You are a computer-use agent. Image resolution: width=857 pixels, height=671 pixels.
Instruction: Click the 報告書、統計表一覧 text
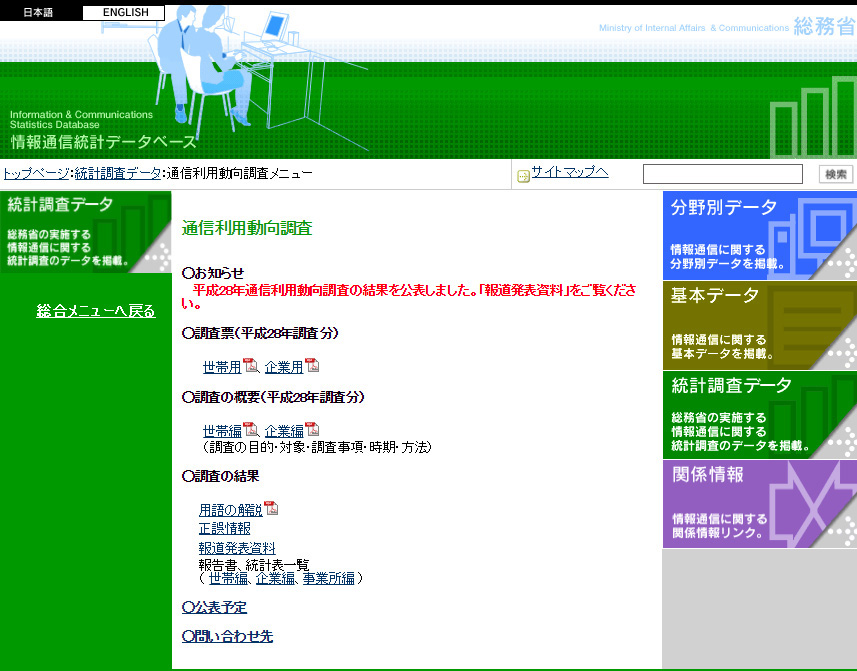click(254, 564)
